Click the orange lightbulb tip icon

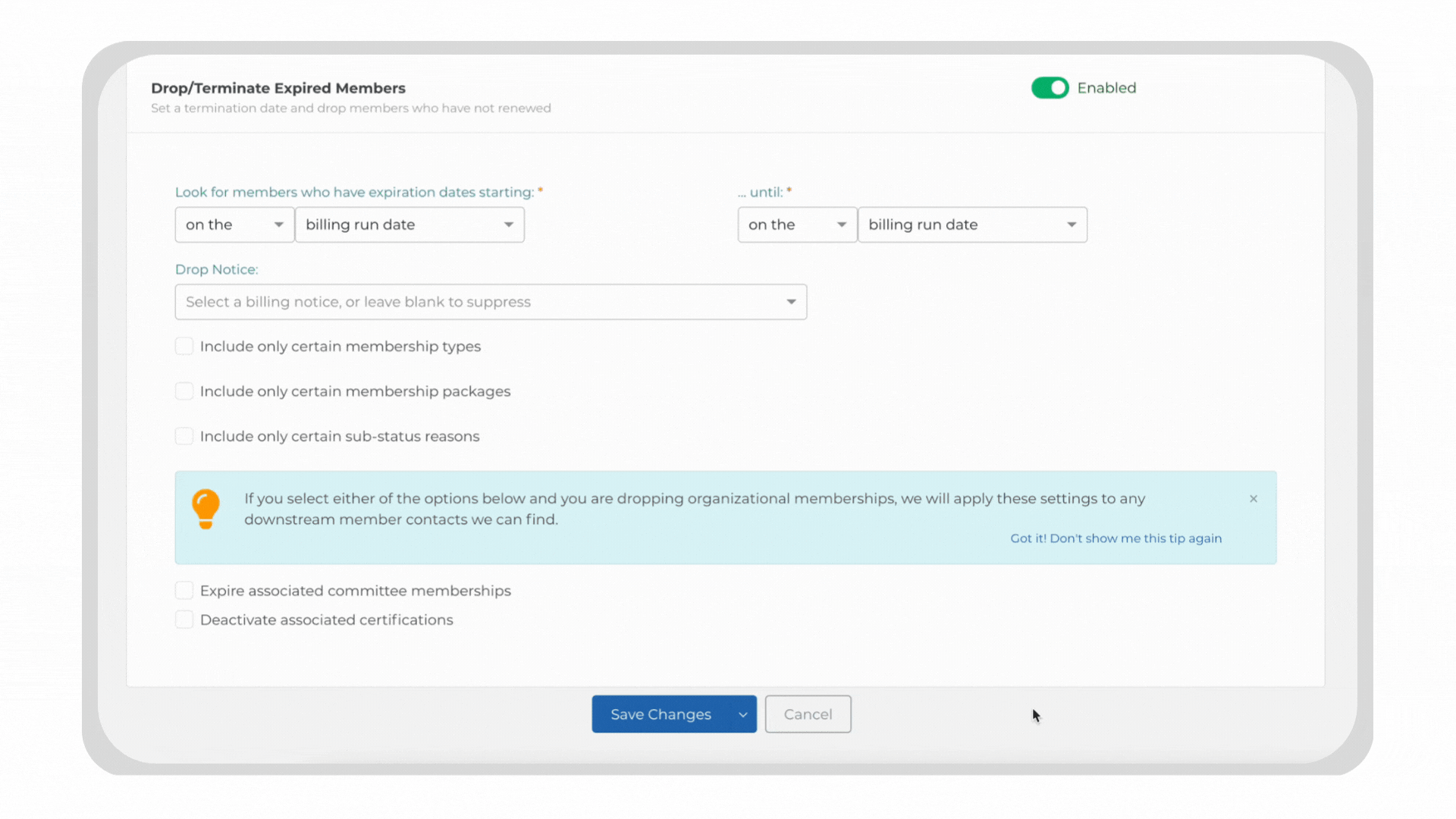coord(206,508)
